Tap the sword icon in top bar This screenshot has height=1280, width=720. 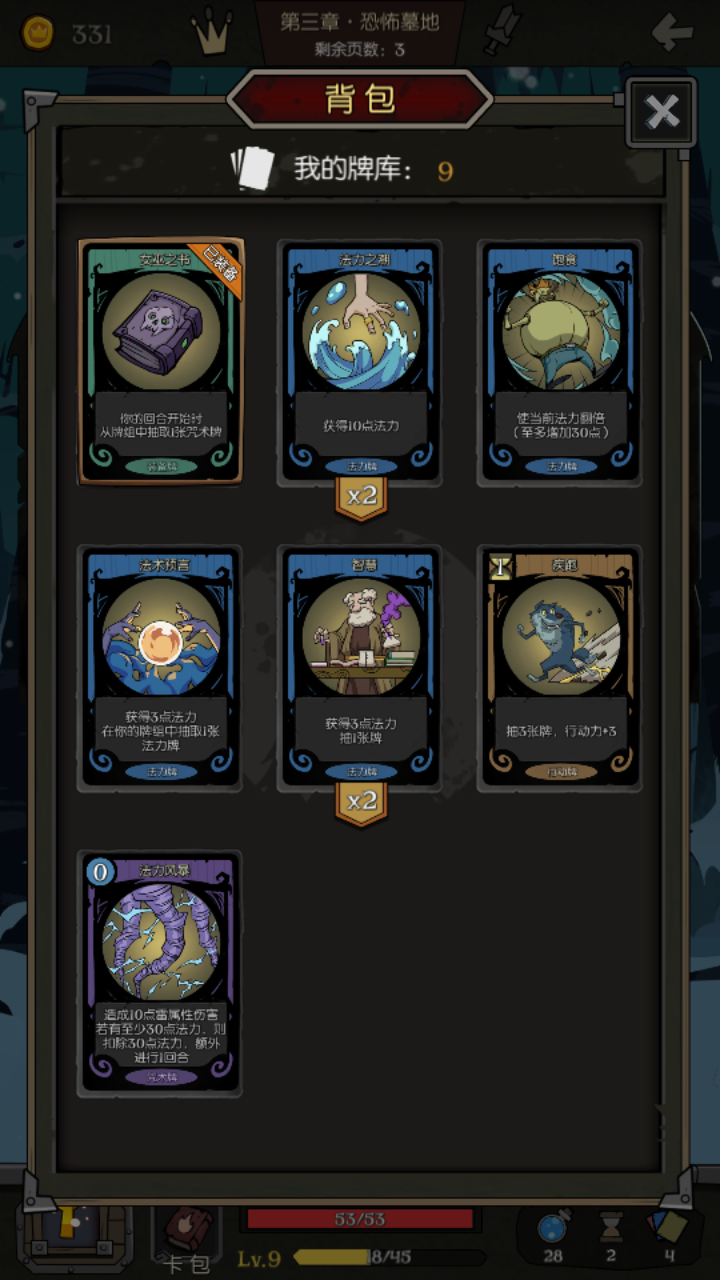click(501, 32)
